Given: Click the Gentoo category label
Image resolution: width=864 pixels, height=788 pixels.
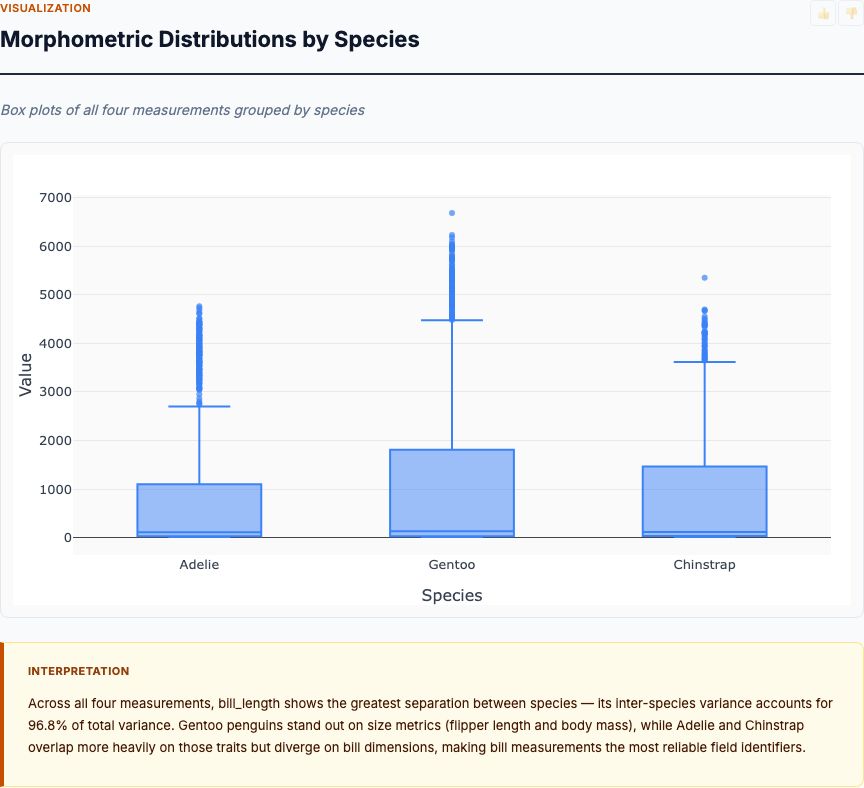Looking at the screenshot, I should tap(452, 564).
